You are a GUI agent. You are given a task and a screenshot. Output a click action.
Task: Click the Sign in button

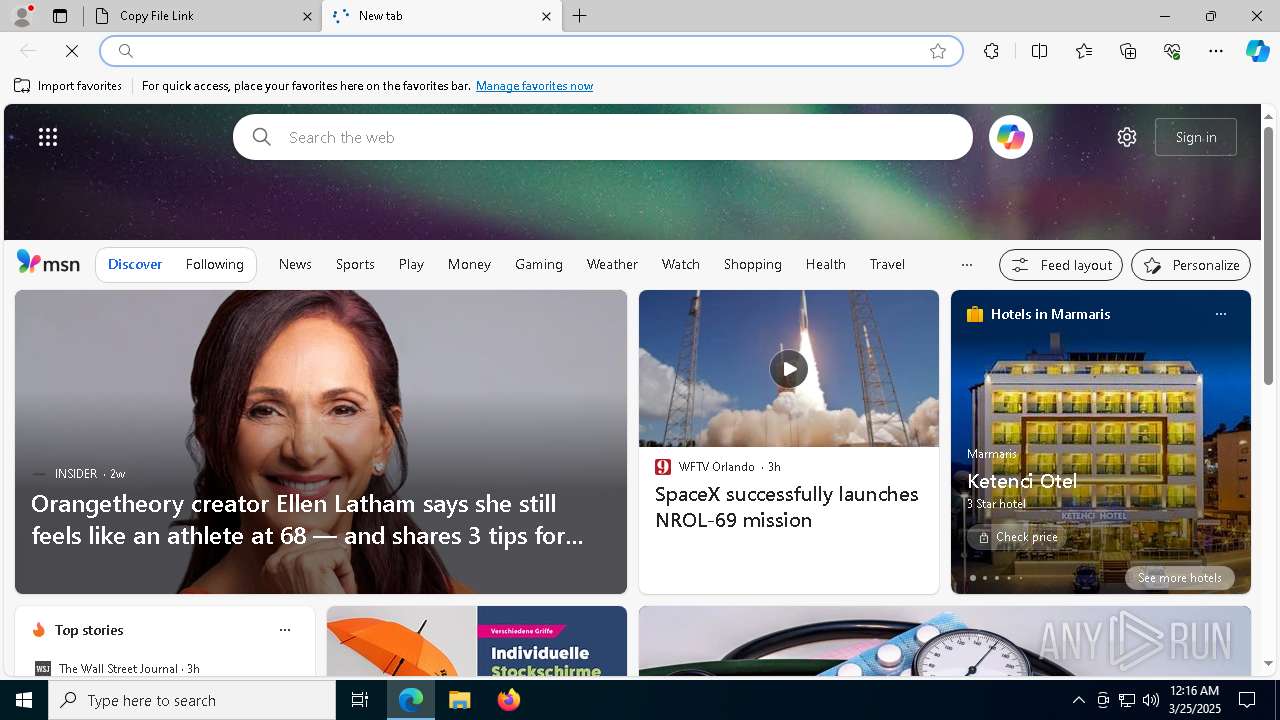tap(1196, 137)
